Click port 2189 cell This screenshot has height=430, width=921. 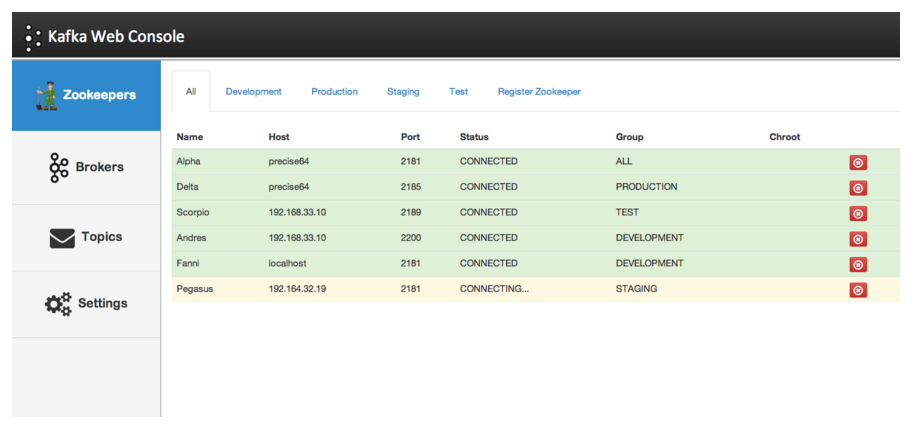[x=411, y=213]
